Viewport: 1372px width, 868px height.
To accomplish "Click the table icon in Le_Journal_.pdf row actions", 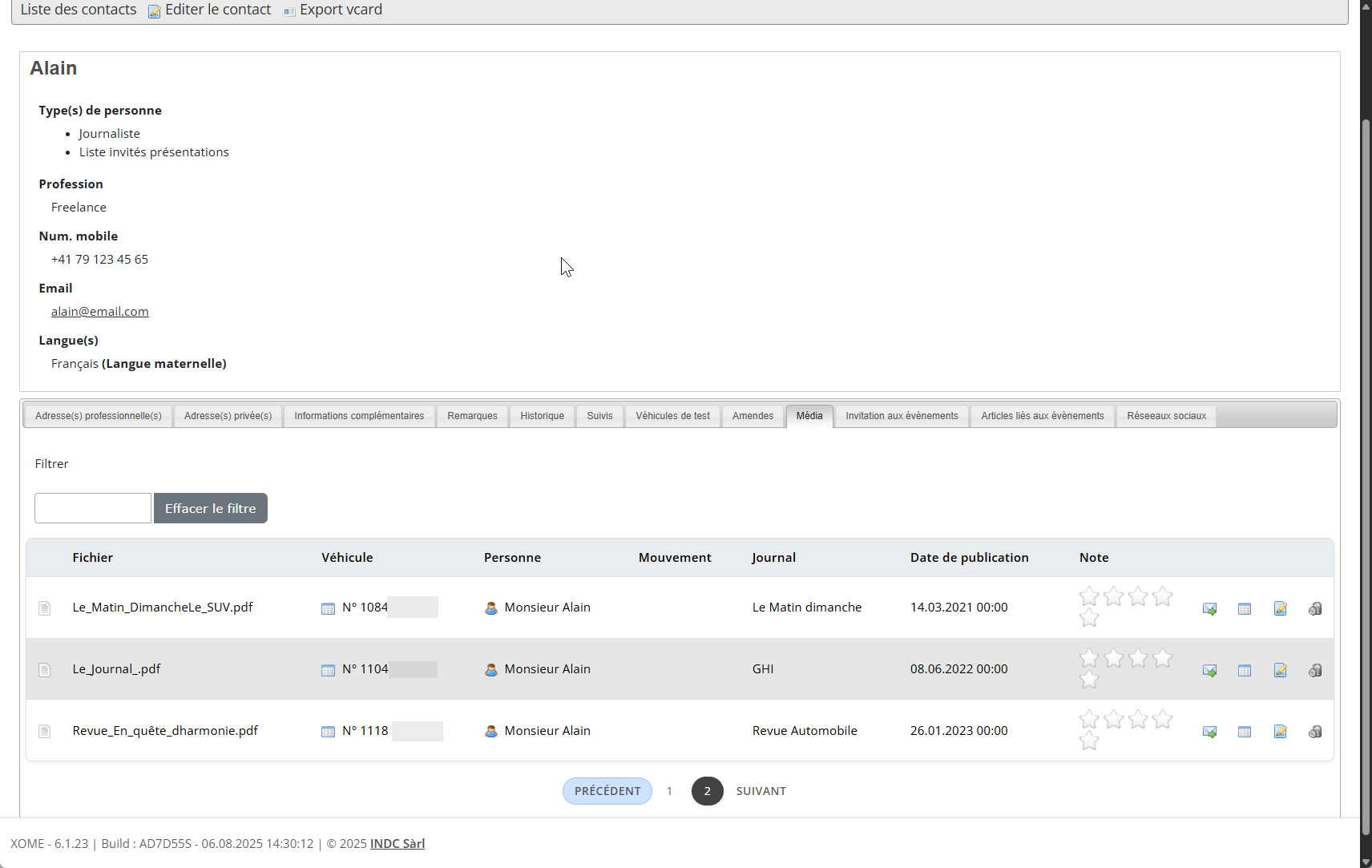I will click(x=1245, y=670).
